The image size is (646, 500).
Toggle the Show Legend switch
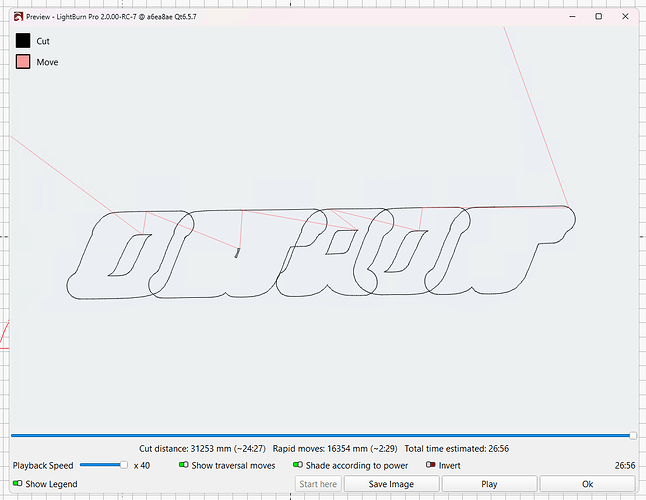point(18,484)
